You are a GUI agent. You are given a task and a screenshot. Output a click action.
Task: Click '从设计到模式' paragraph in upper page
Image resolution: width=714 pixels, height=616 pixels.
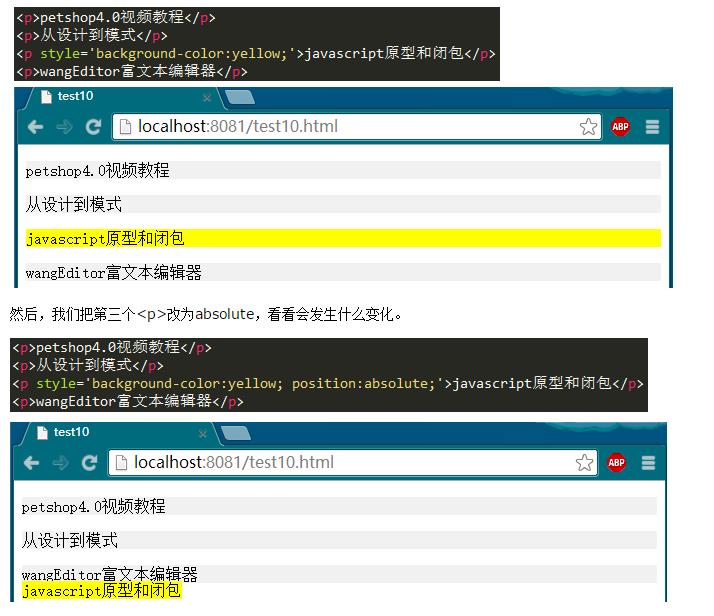[343, 204]
